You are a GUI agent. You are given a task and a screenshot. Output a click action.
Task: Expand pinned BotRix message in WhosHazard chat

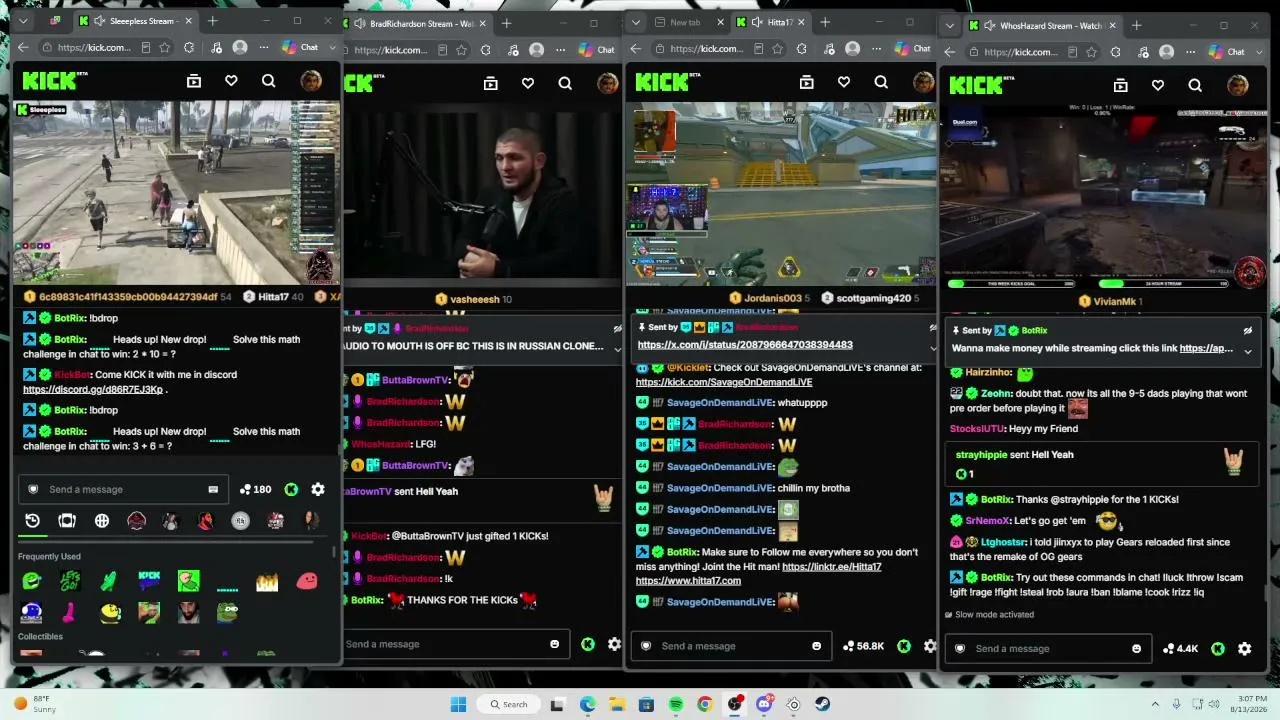[x=1248, y=350]
